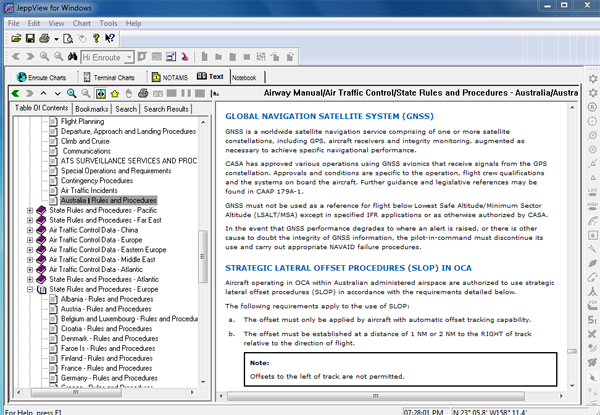Image resolution: width=600 pixels, height=415 pixels.
Task: Open the Help menu
Action: pos(134,23)
